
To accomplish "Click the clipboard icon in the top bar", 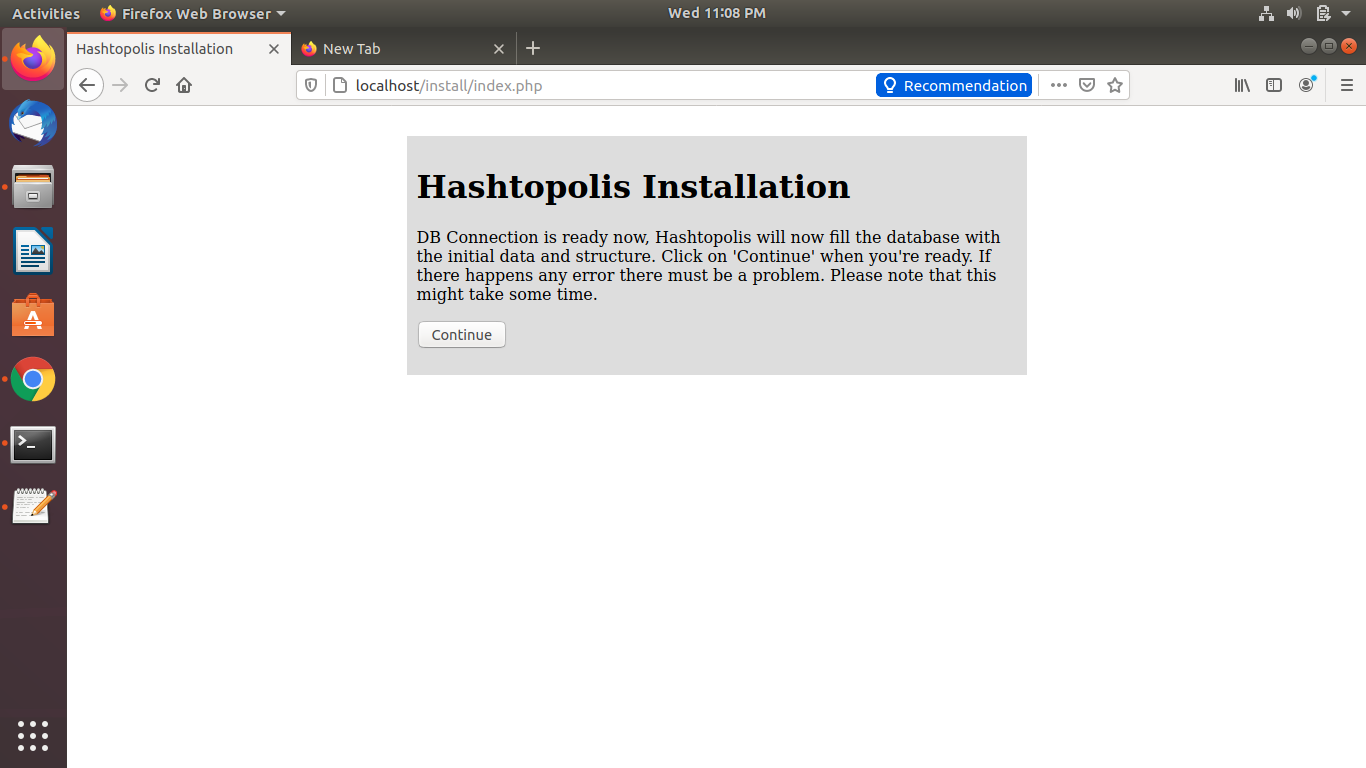I will tap(1323, 13).
